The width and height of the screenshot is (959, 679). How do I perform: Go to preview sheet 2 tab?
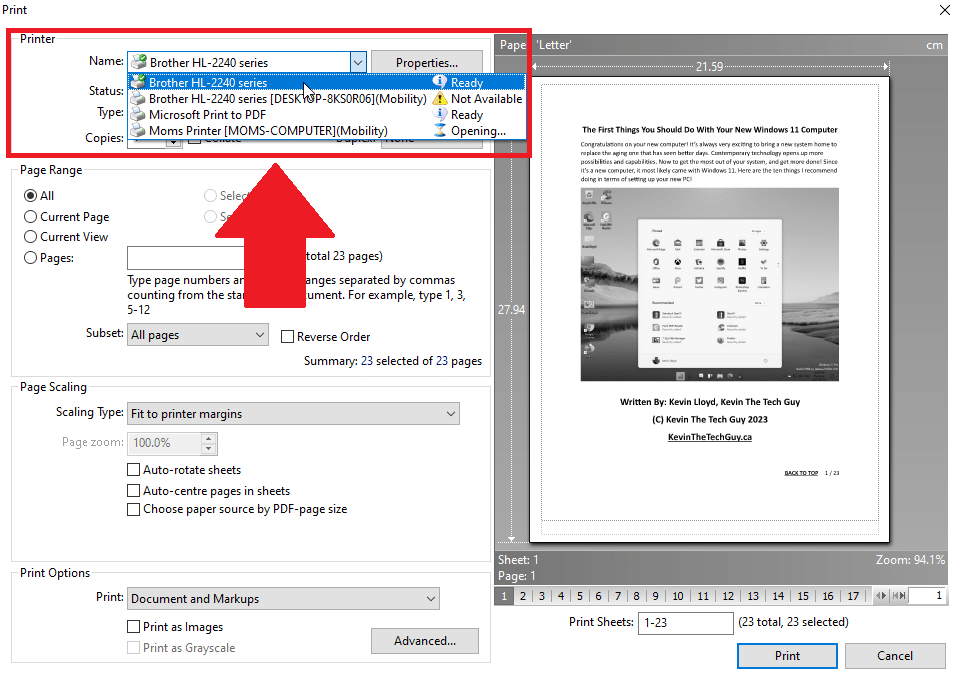[523, 596]
